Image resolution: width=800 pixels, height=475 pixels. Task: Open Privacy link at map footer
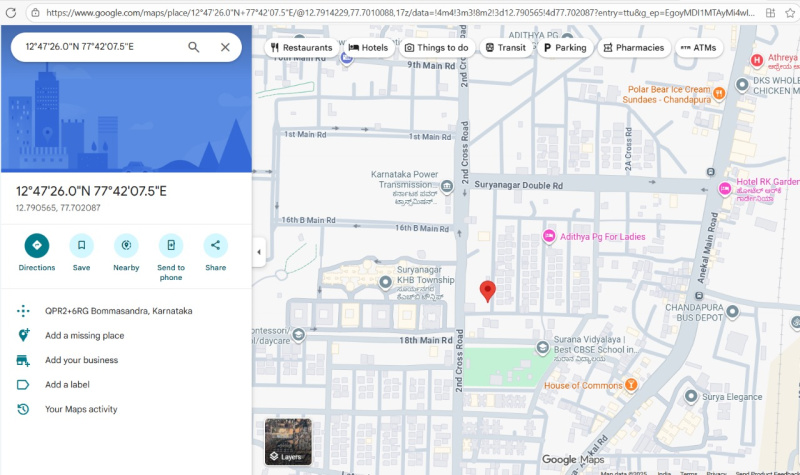[x=716, y=473]
